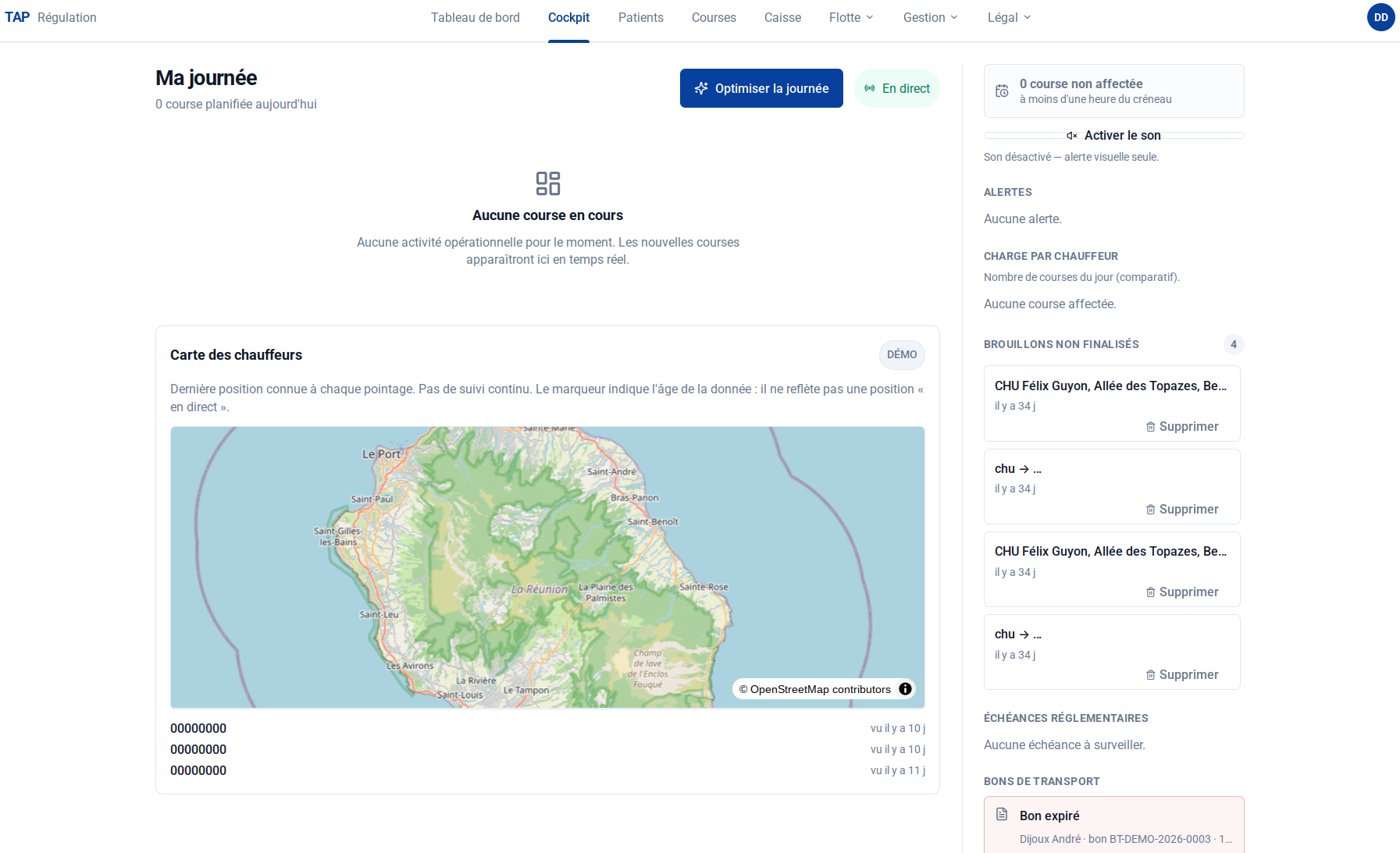Switch to the Caisse tab
The image size is (1400, 853).
782,17
